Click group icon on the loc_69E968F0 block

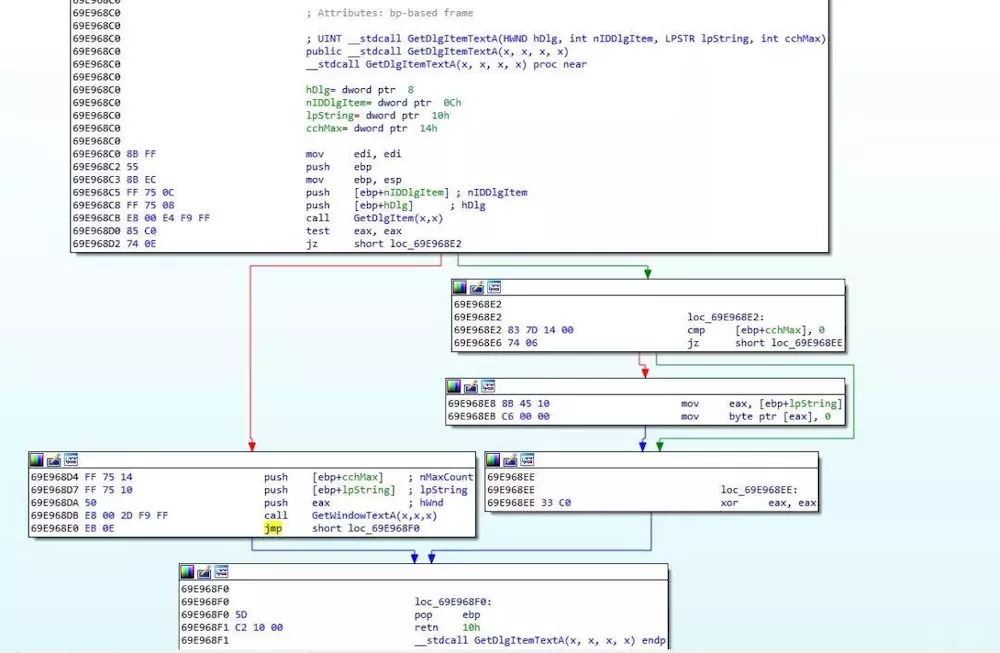click(221, 572)
